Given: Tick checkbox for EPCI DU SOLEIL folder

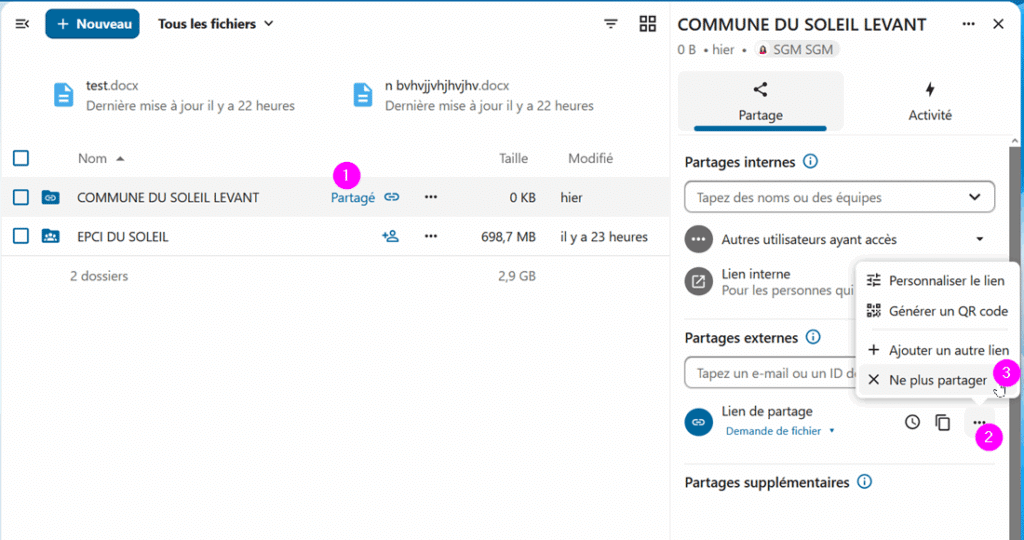Looking at the screenshot, I should tap(21, 236).
